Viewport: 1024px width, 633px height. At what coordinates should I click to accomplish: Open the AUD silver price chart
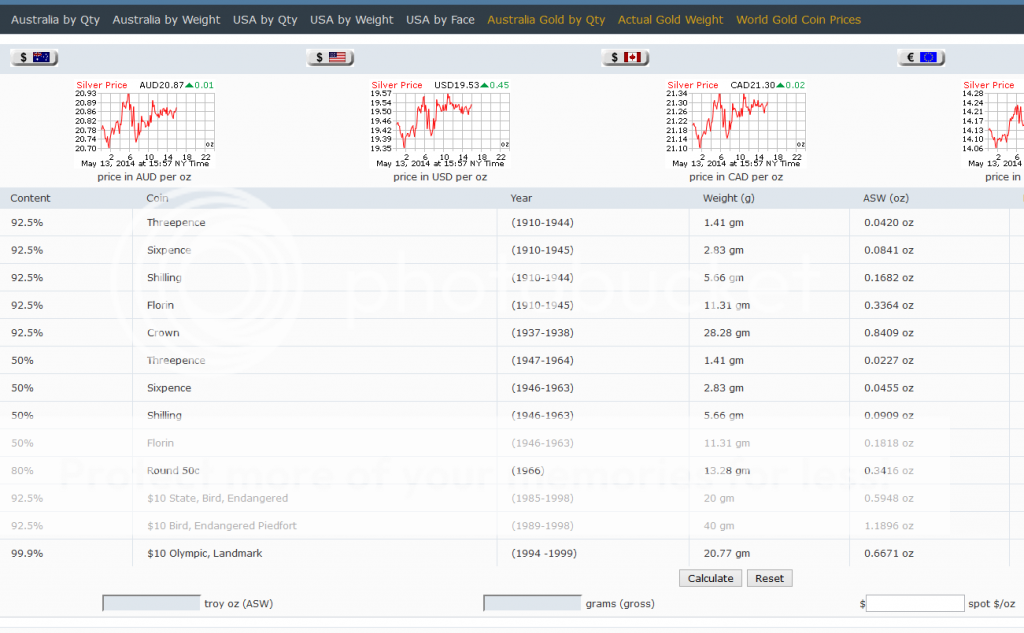click(x=145, y=125)
